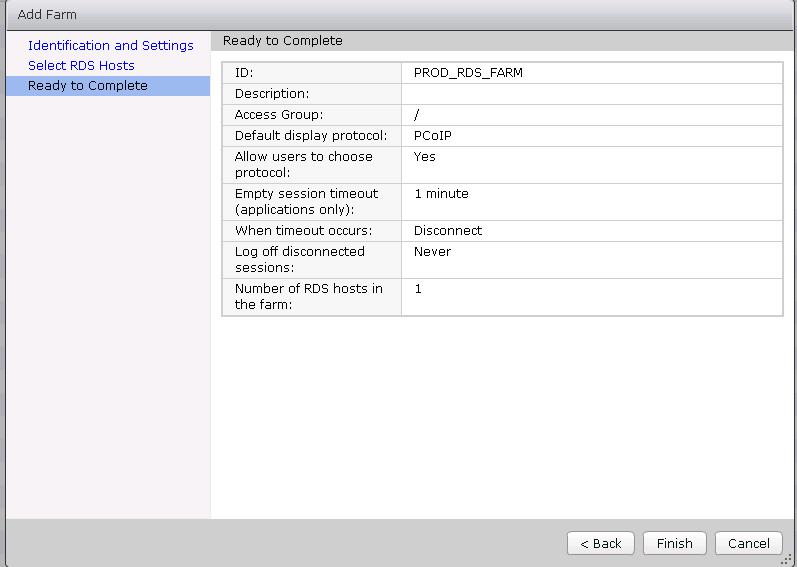The width and height of the screenshot is (797, 567).
Task: Go back with the < Back button
Action: pos(600,543)
